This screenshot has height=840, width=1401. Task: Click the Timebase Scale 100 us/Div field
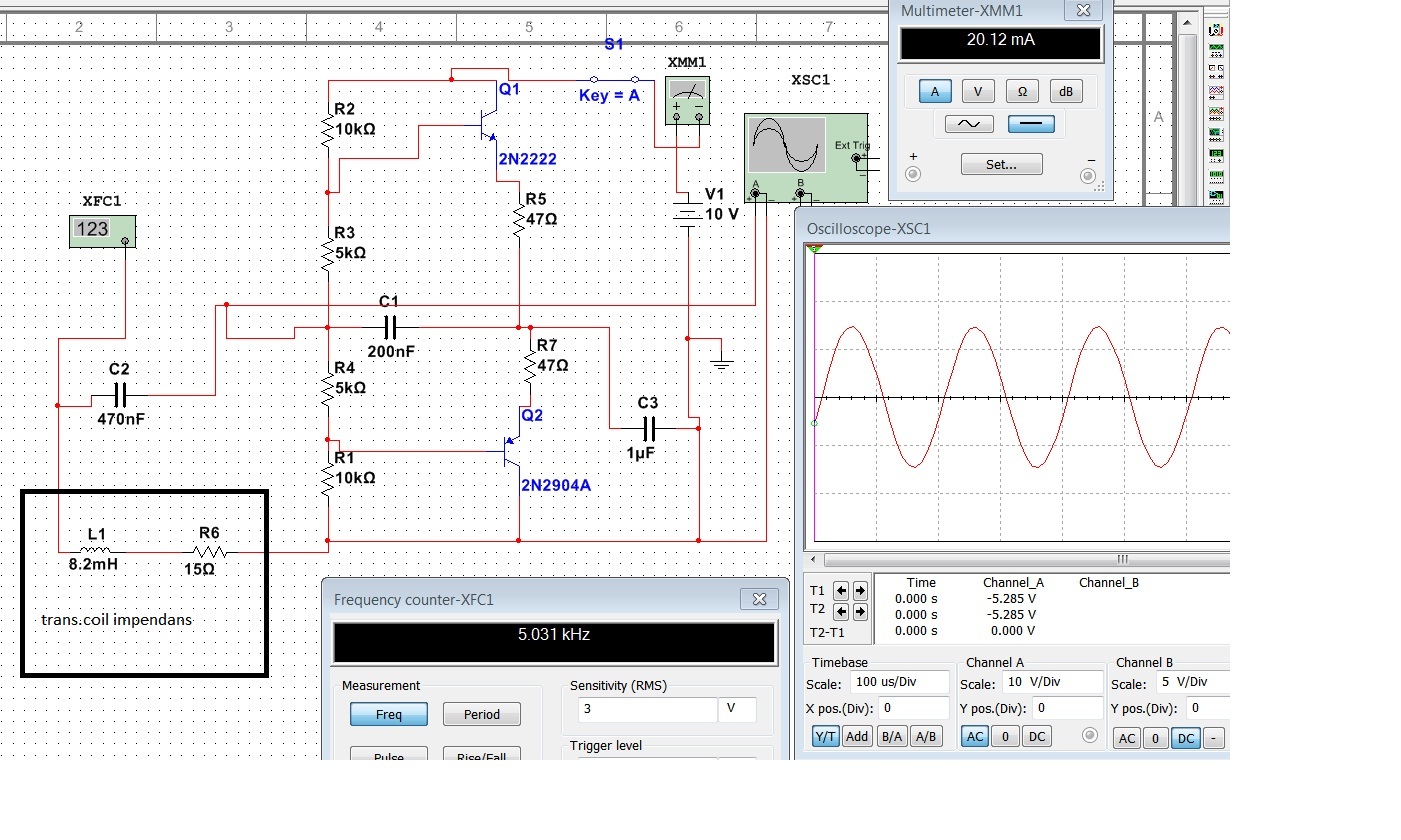click(899, 683)
